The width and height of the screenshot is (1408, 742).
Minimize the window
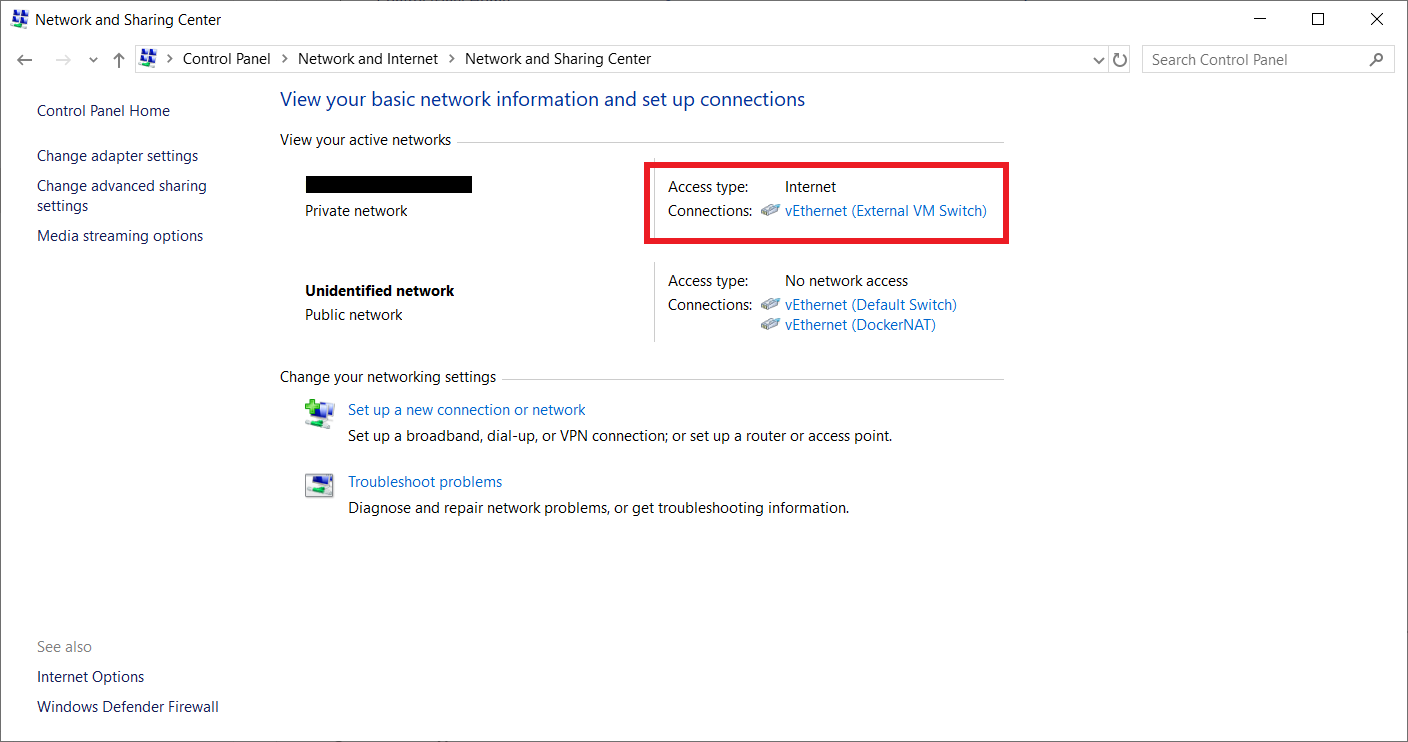[x=1261, y=19]
